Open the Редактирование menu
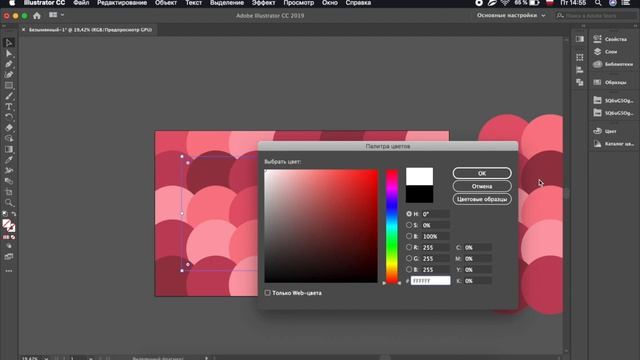 coord(122,3)
